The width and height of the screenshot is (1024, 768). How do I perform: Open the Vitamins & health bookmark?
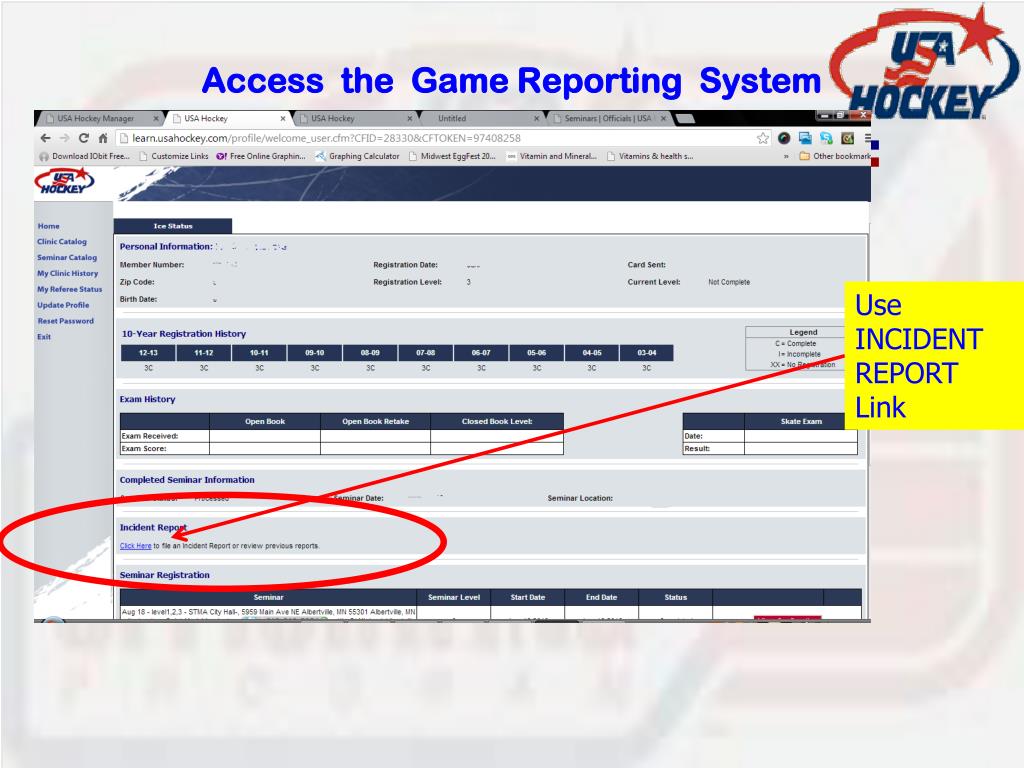650,156
